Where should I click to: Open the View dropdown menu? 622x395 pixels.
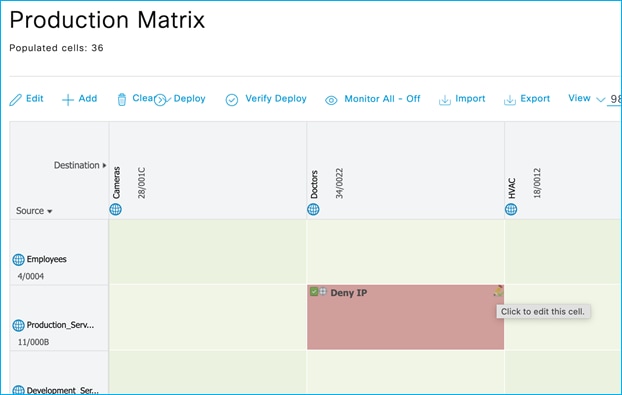586,98
